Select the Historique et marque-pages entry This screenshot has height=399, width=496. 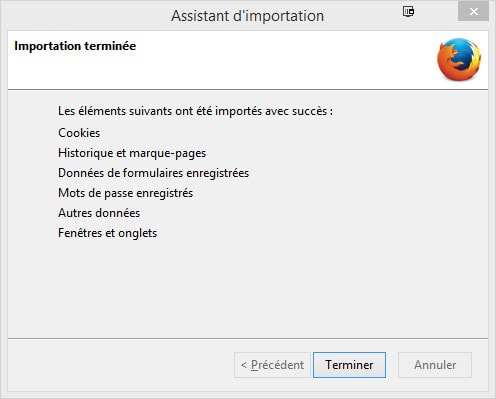click(132, 153)
